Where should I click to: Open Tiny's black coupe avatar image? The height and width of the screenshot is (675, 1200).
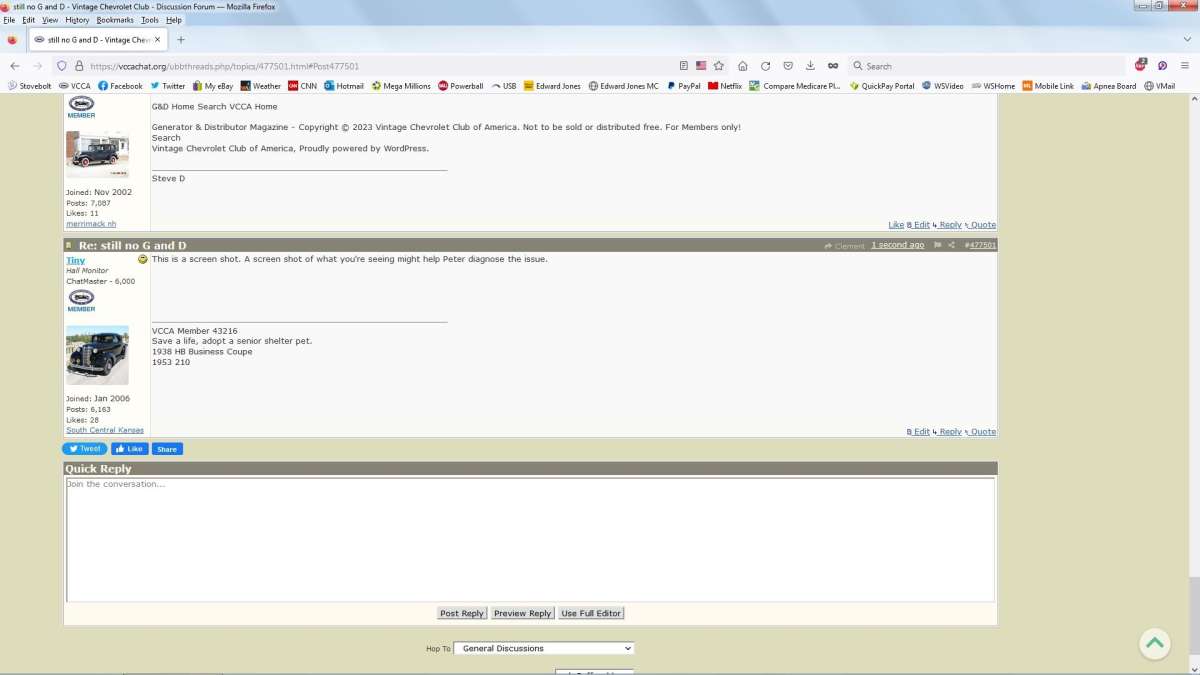pyautogui.click(x=97, y=356)
